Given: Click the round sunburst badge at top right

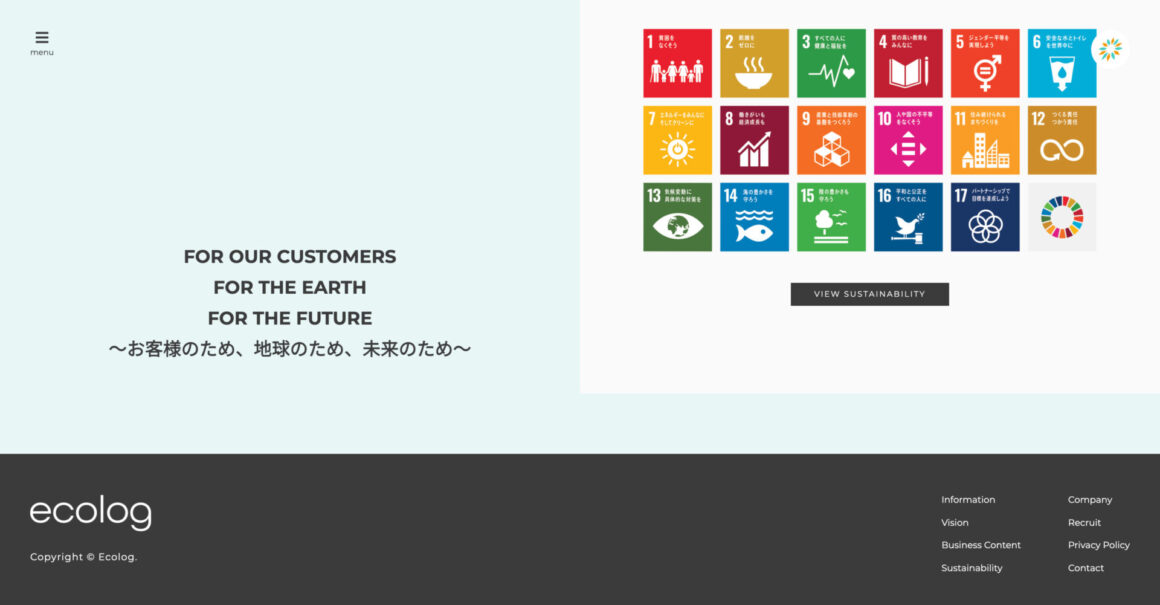Looking at the screenshot, I should (1110, 50).
